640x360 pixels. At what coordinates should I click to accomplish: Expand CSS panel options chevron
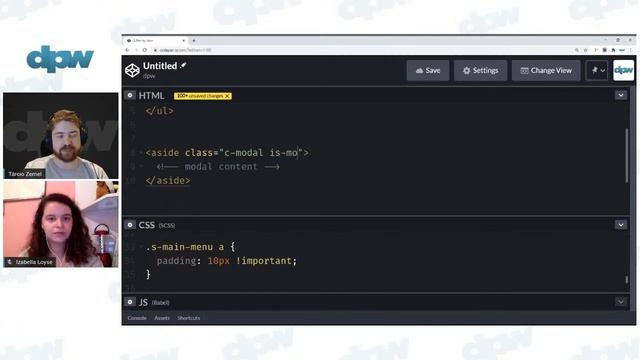click(x=620, y=224)
